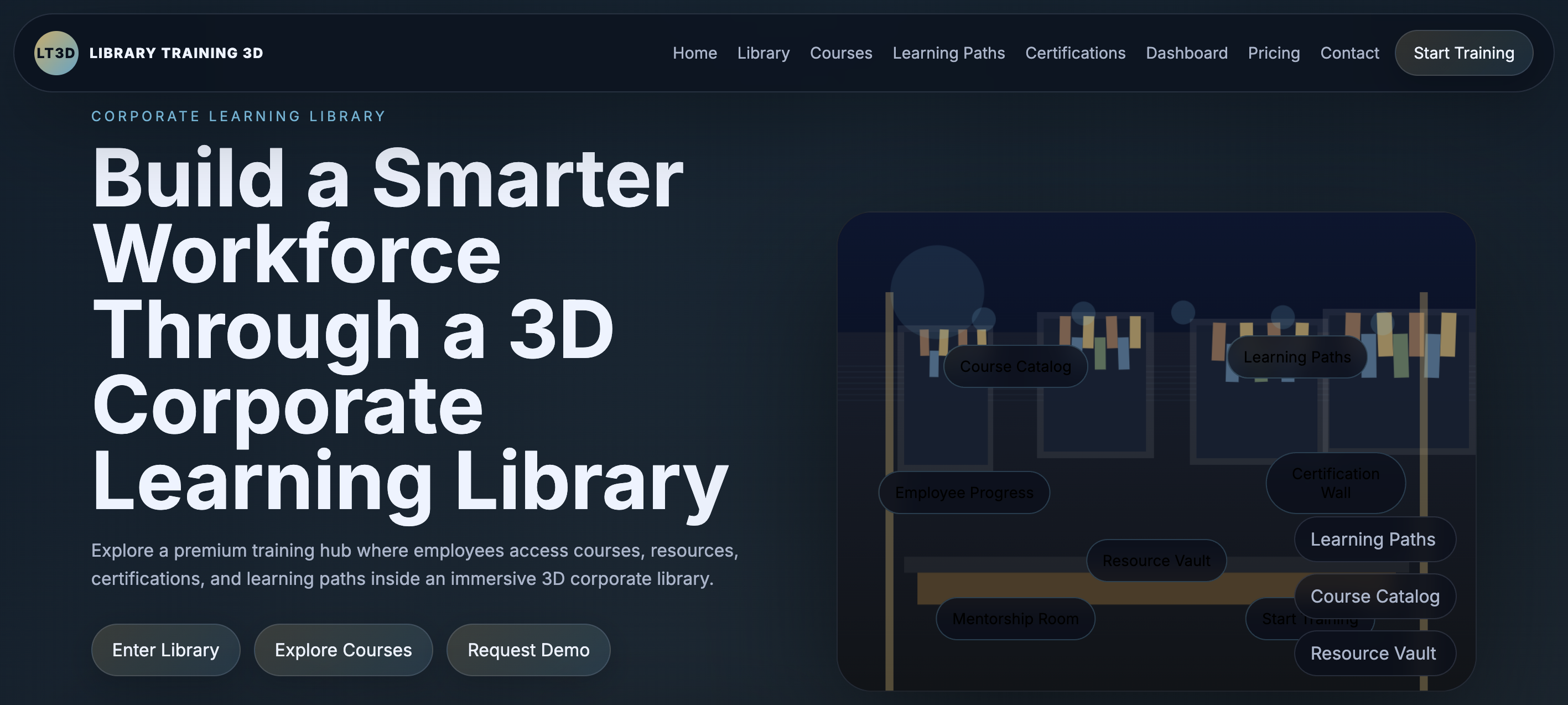
Task: Click bright Course Catalog chip in scene list
Action: click(x=1374, y=596)
